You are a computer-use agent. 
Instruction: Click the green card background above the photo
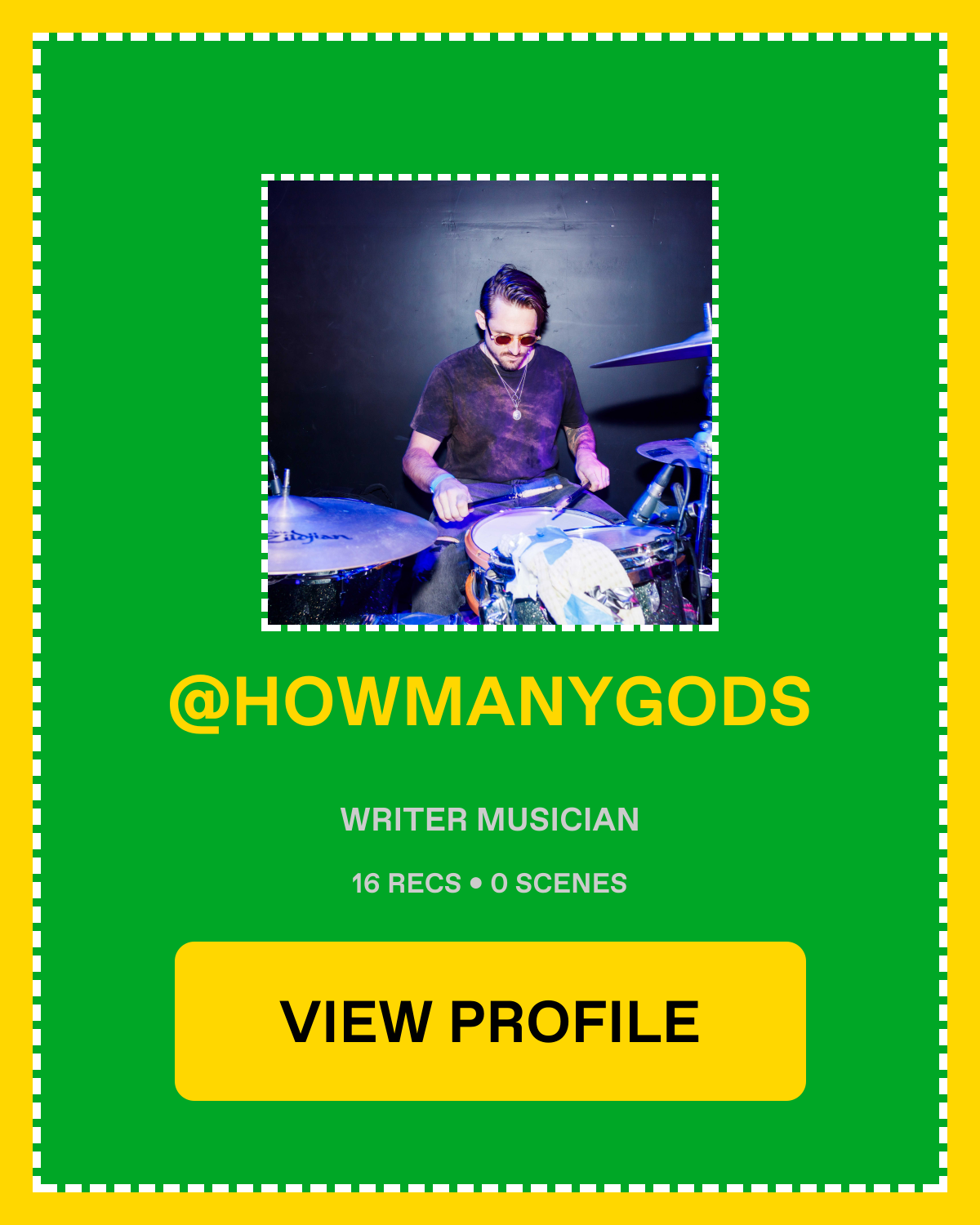point(490,106)
